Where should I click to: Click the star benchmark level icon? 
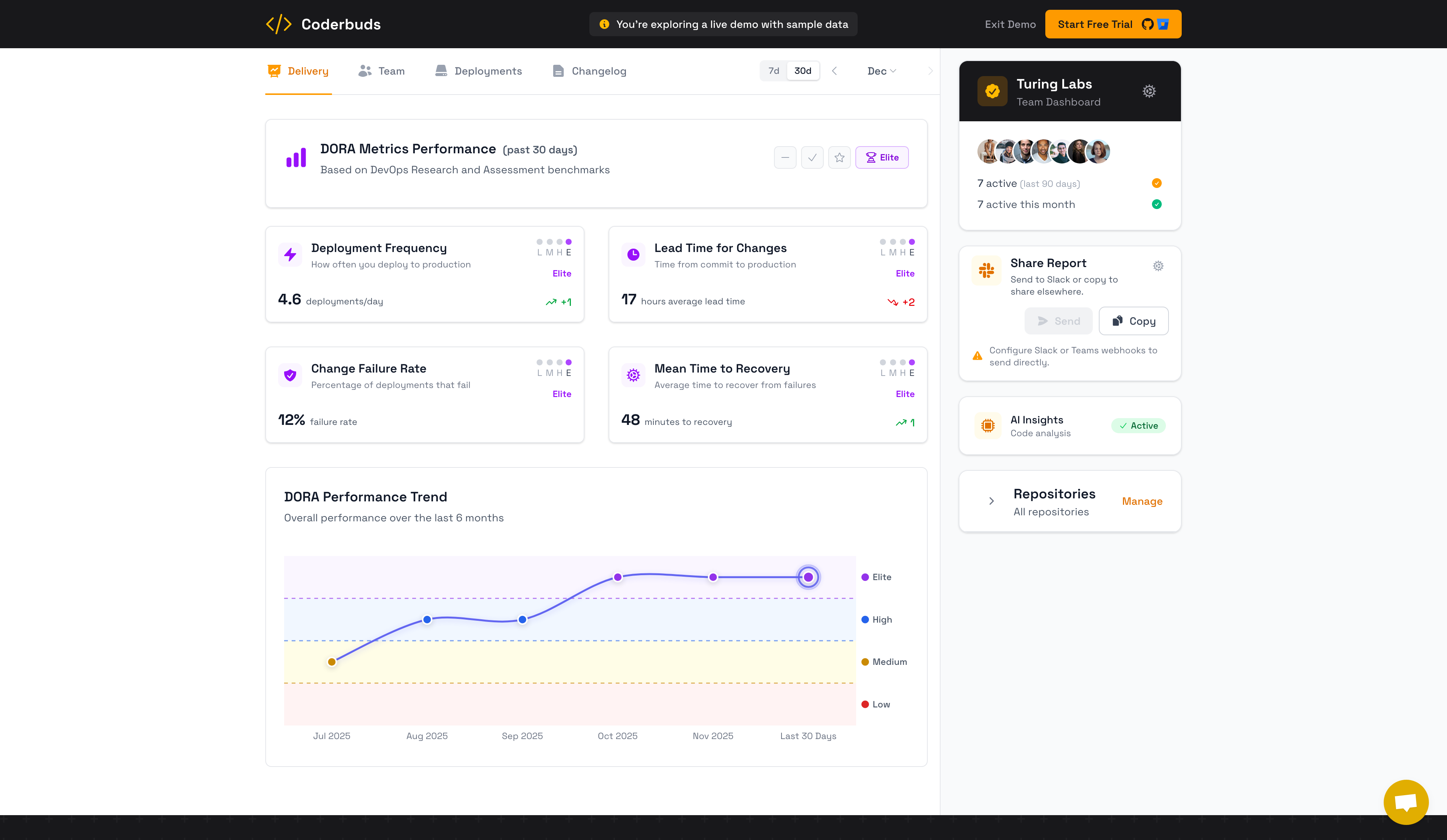point(839,157)
